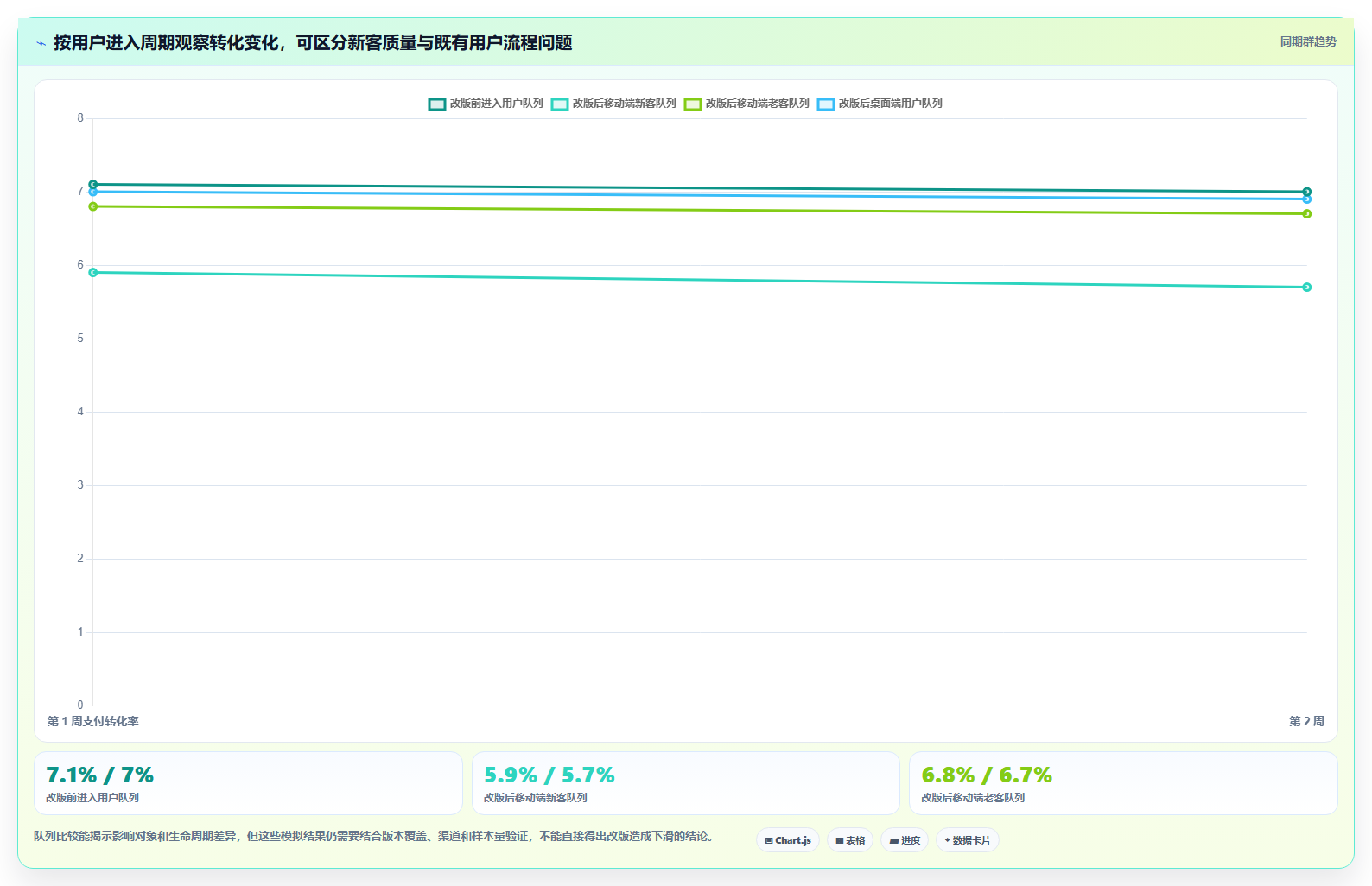Toggle 改版后移动端老客队列 legend swatch
The image size is (1372, 886).
pos(693,104)
